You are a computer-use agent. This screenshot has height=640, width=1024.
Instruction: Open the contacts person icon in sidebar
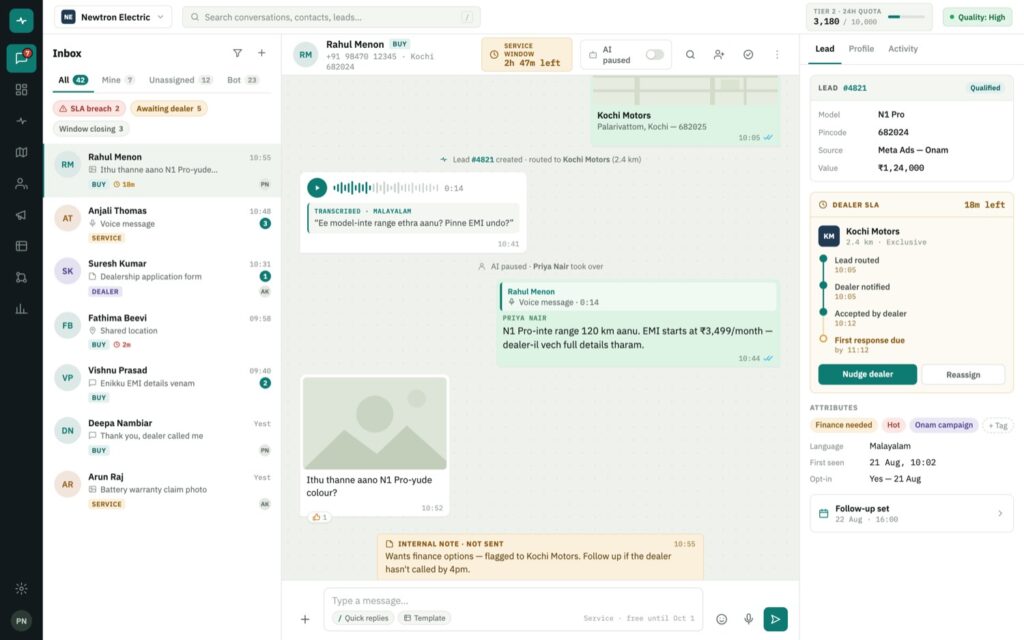[22, 184]
